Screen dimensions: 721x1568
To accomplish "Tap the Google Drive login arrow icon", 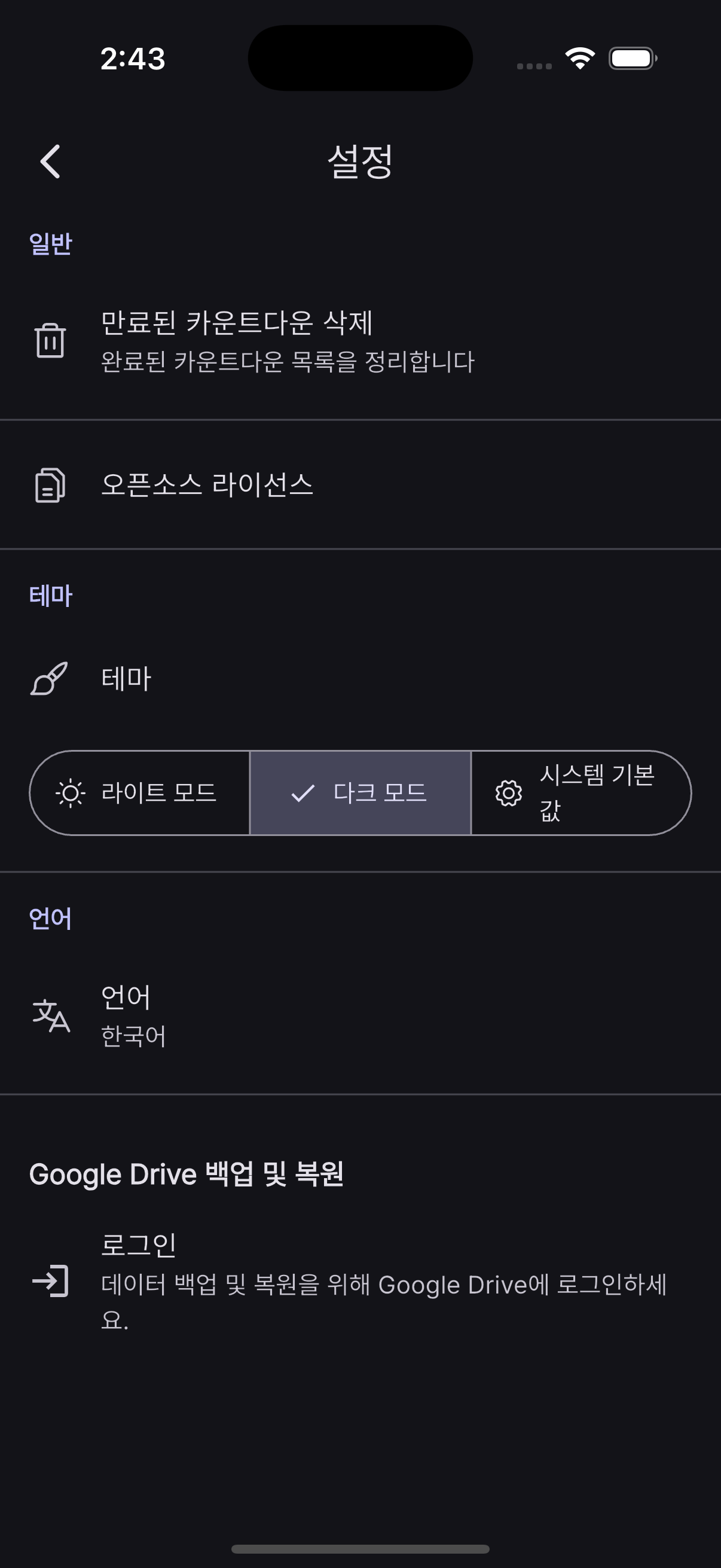I will tap(50, 1280).
